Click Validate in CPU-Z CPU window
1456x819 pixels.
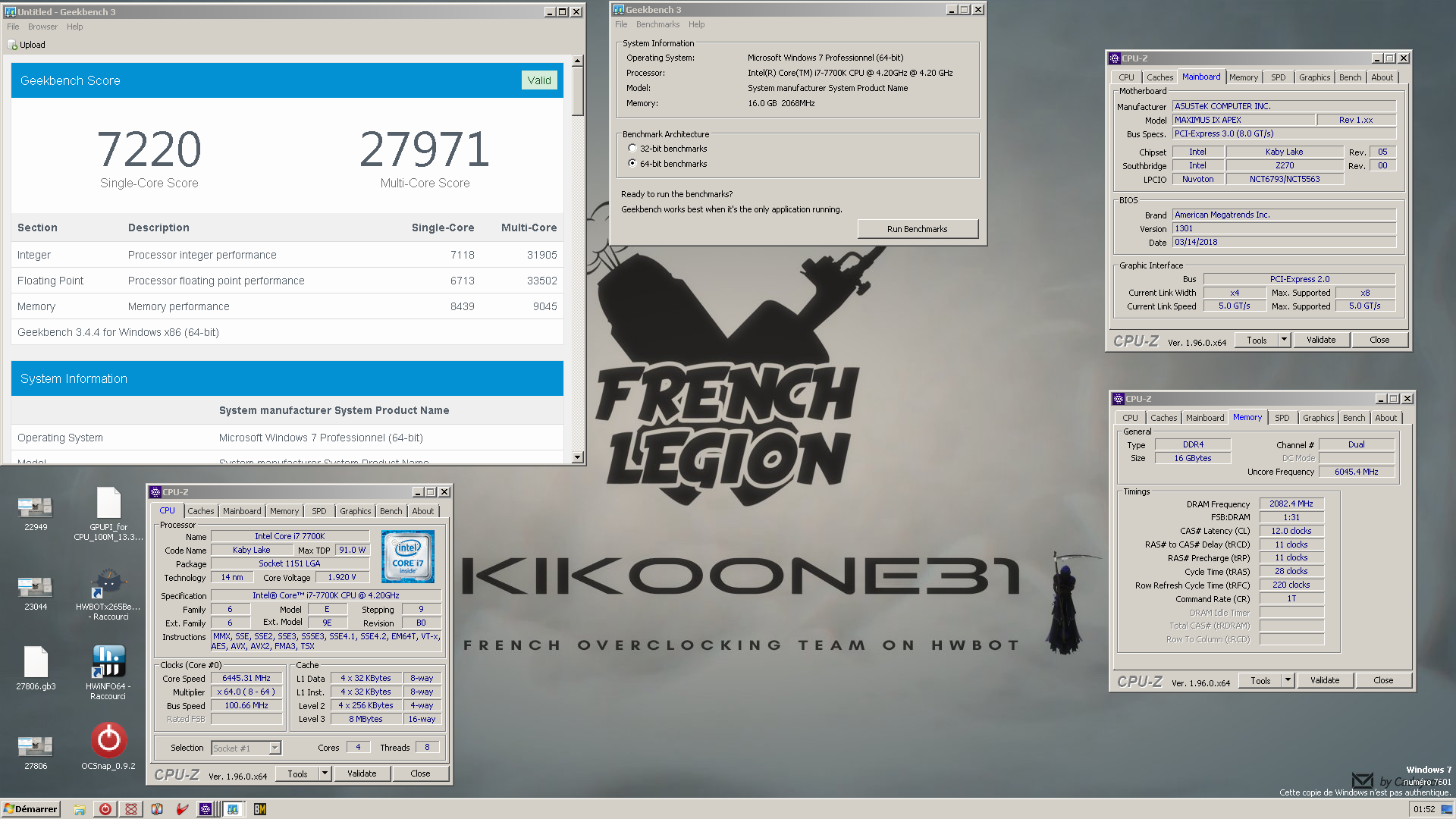click(362, 773)
